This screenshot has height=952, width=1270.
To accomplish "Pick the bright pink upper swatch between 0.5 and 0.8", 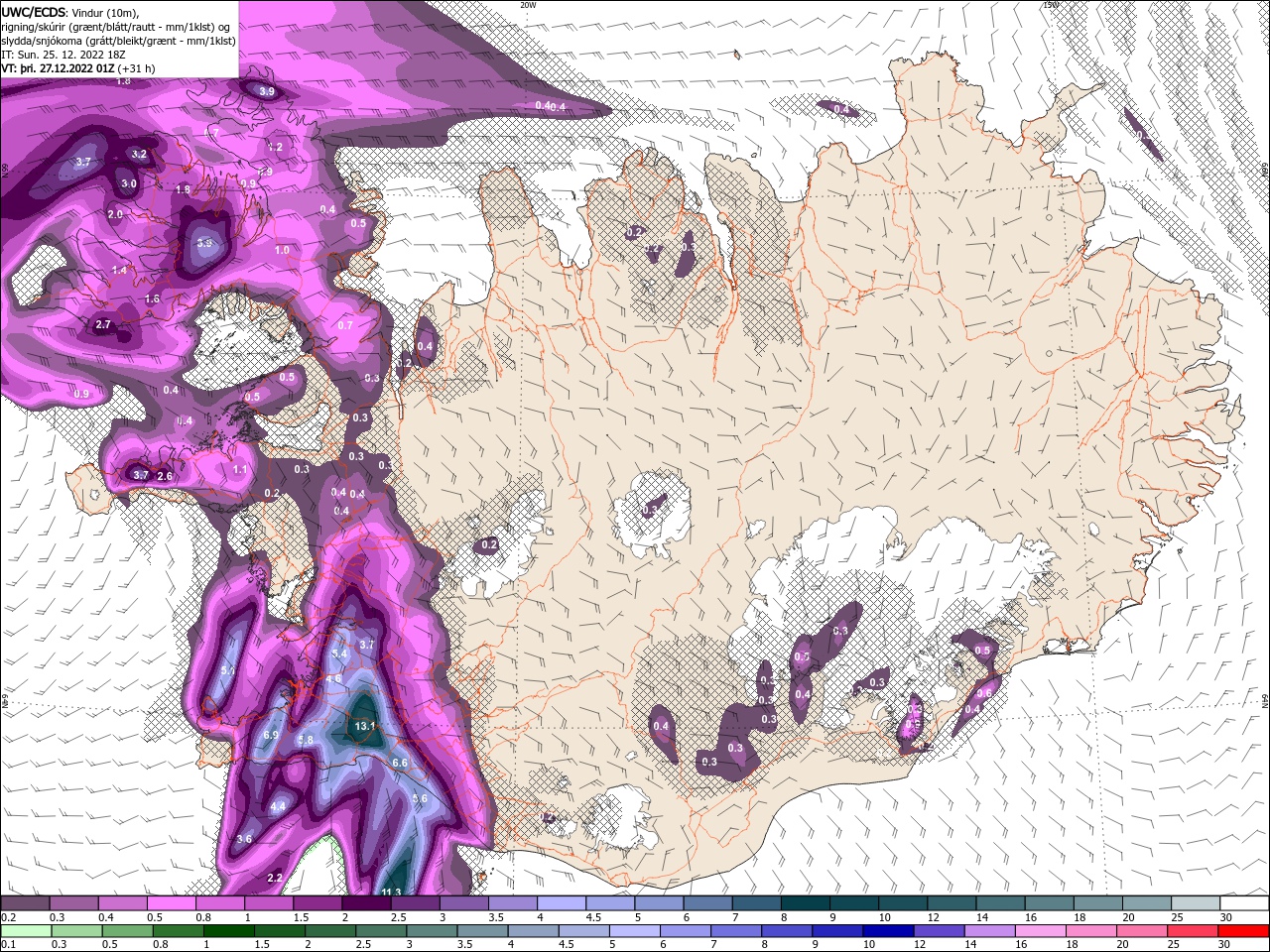I will click(171, 902).
